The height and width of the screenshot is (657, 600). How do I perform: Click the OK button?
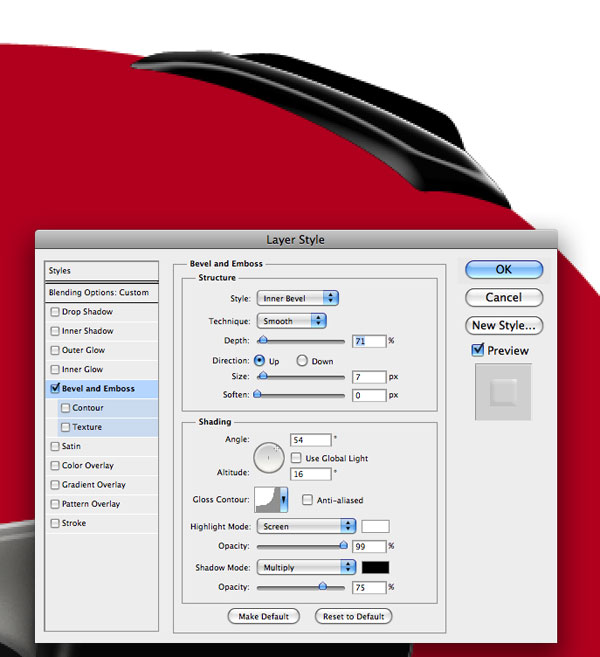504,269
